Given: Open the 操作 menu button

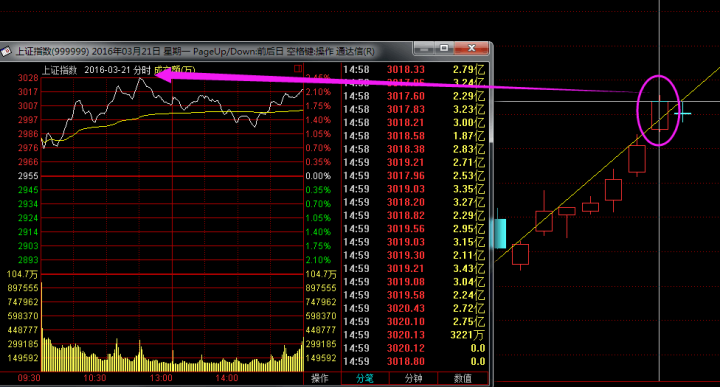Looking at the screenshot, I should pyautogui.click(x=320, y=378).
